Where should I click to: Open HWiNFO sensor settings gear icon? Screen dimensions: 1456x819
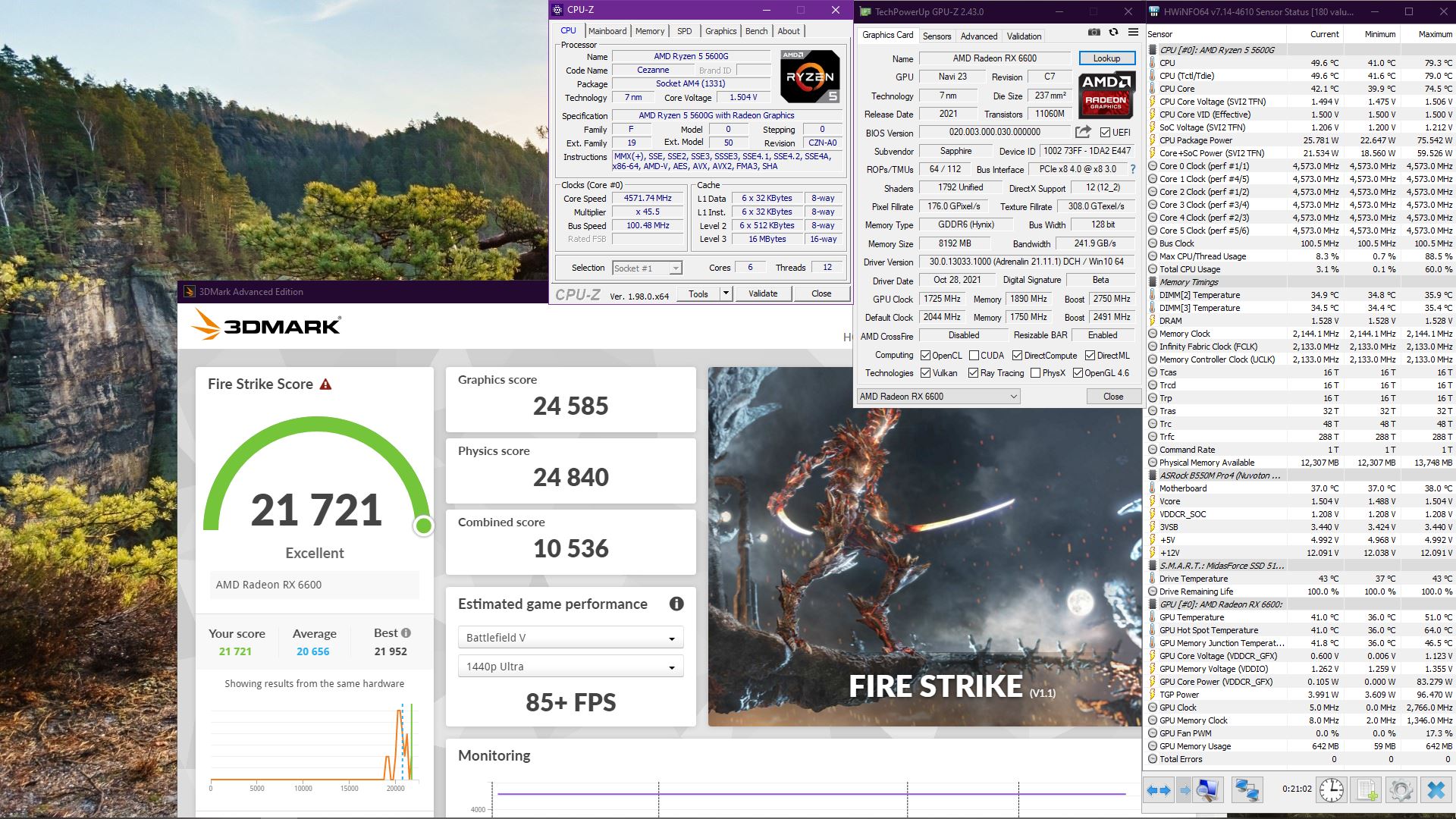point(1401,791)
